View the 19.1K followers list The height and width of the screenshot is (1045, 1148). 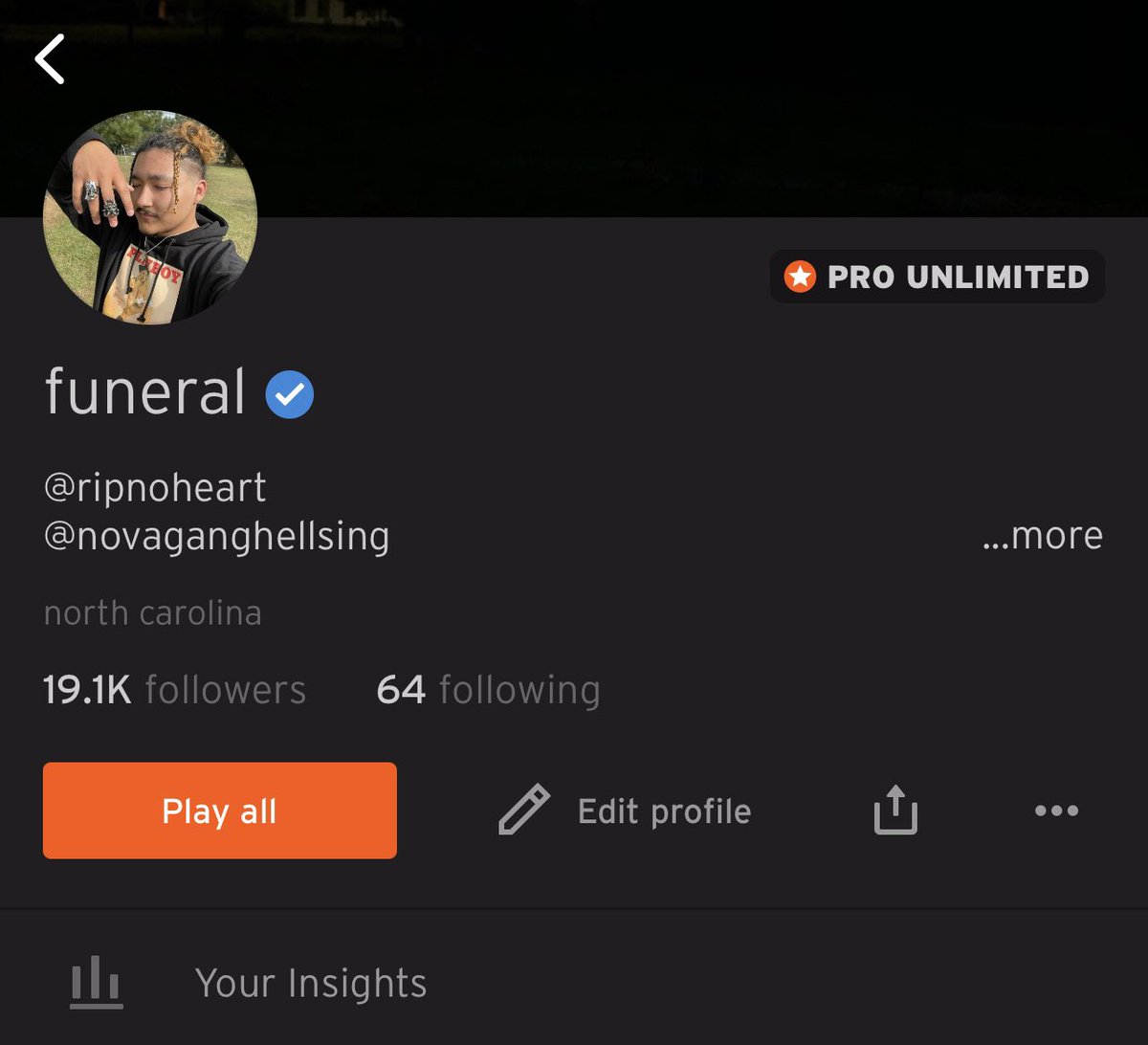175,689
